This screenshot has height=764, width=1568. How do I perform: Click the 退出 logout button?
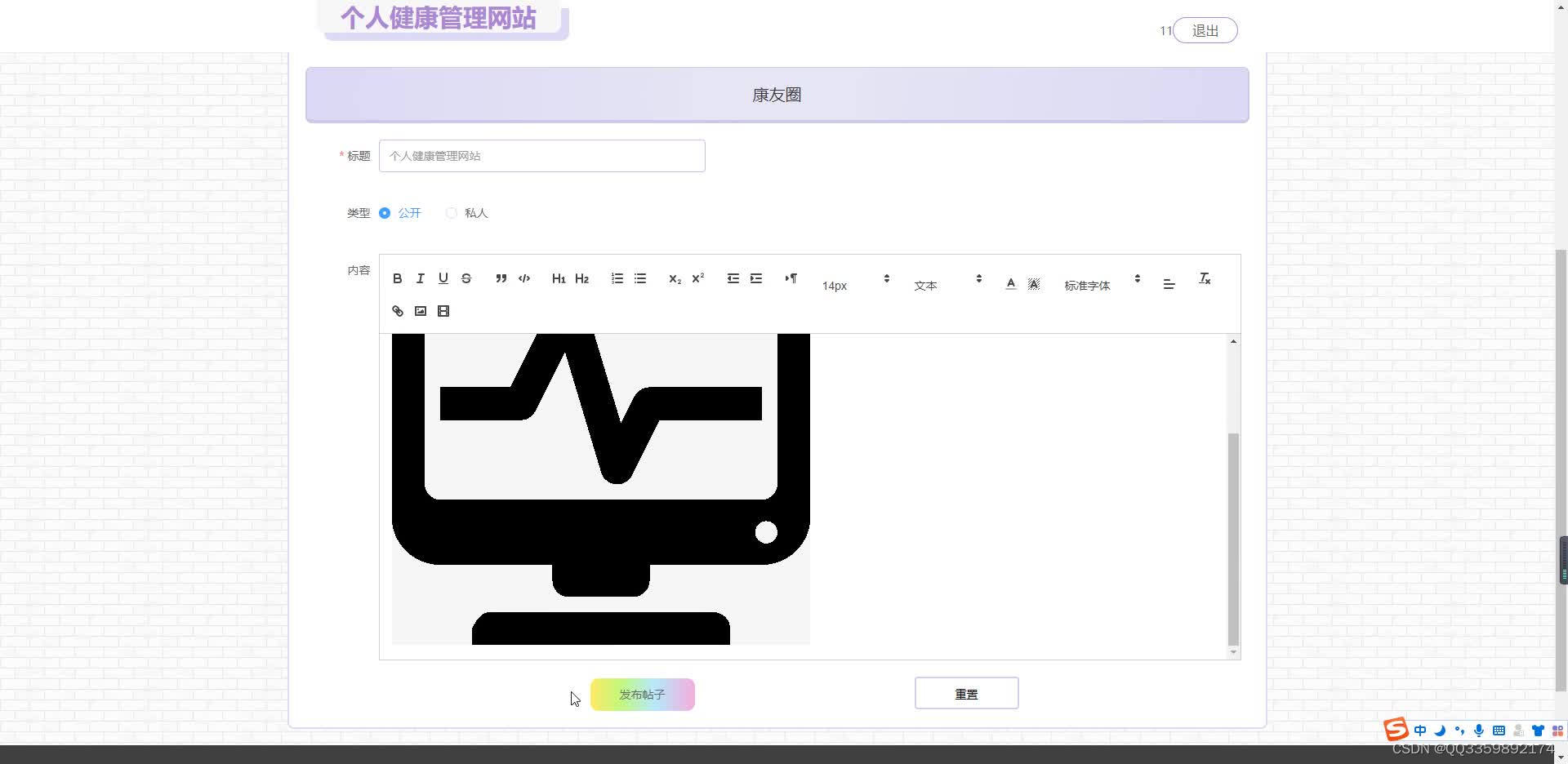(1205, 30)
